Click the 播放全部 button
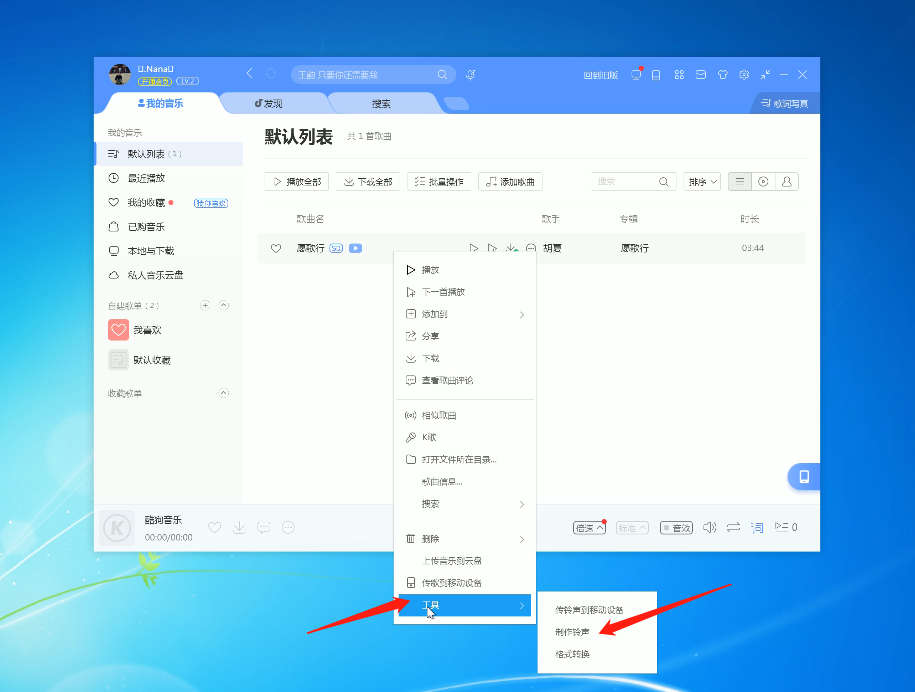The width and height of the screenshot is (915, 692). click(297, 181)
